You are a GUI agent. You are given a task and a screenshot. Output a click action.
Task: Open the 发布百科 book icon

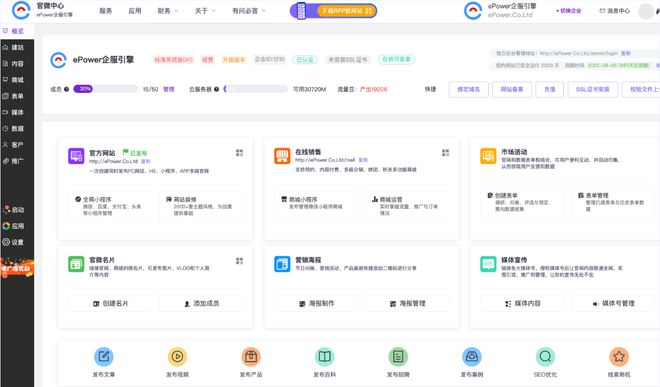325,357
